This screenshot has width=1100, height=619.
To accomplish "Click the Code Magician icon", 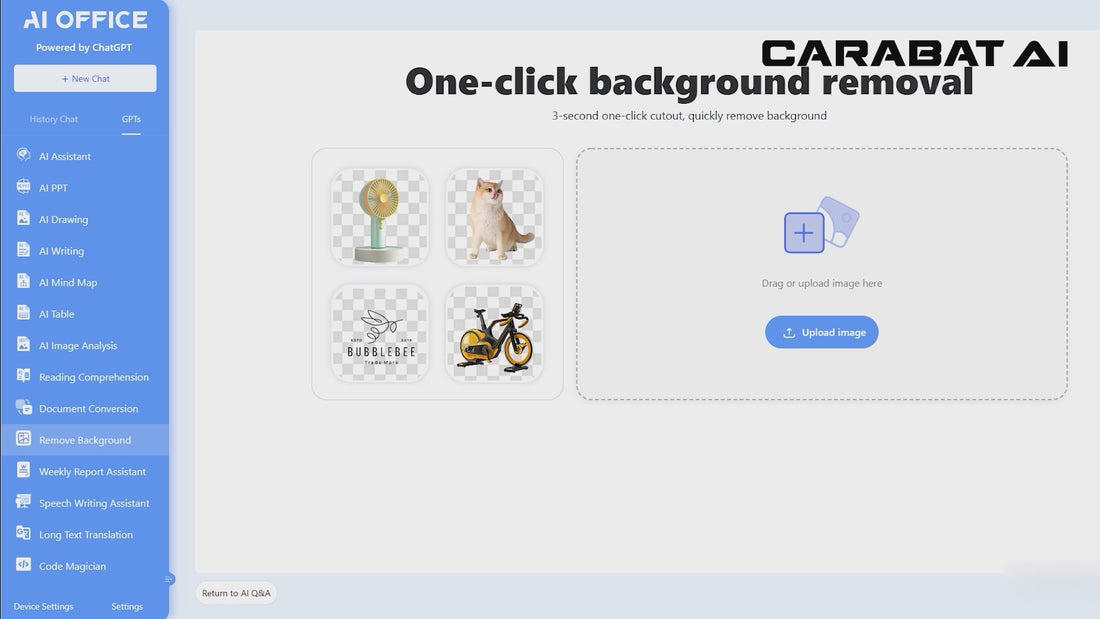I will pyautogui.click(x=23, y=565).
